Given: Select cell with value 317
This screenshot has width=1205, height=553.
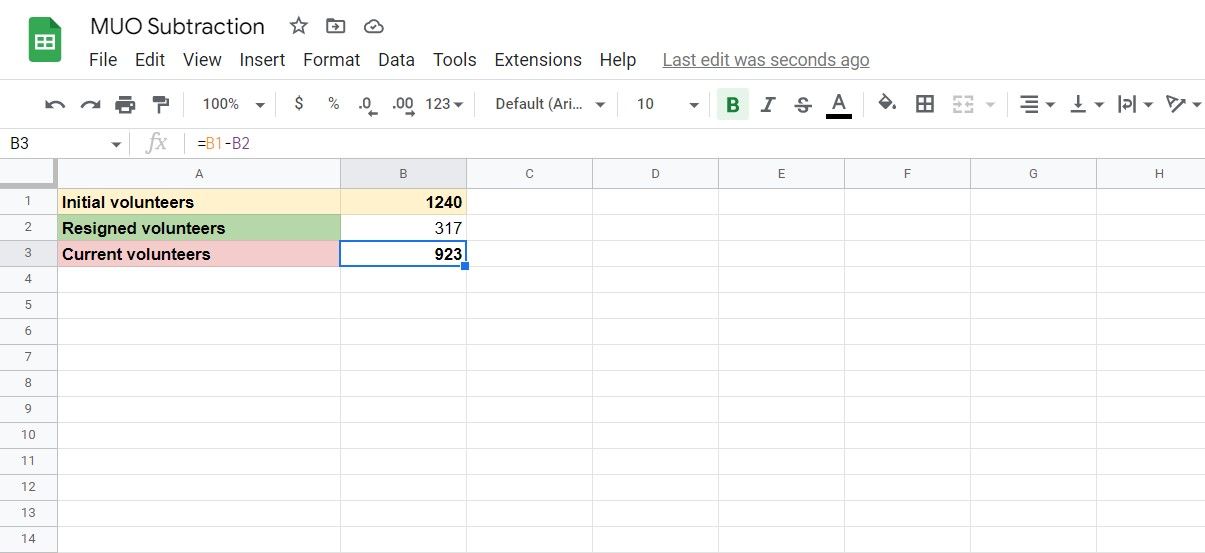Looking at the screenshot, I should (403, 228).
